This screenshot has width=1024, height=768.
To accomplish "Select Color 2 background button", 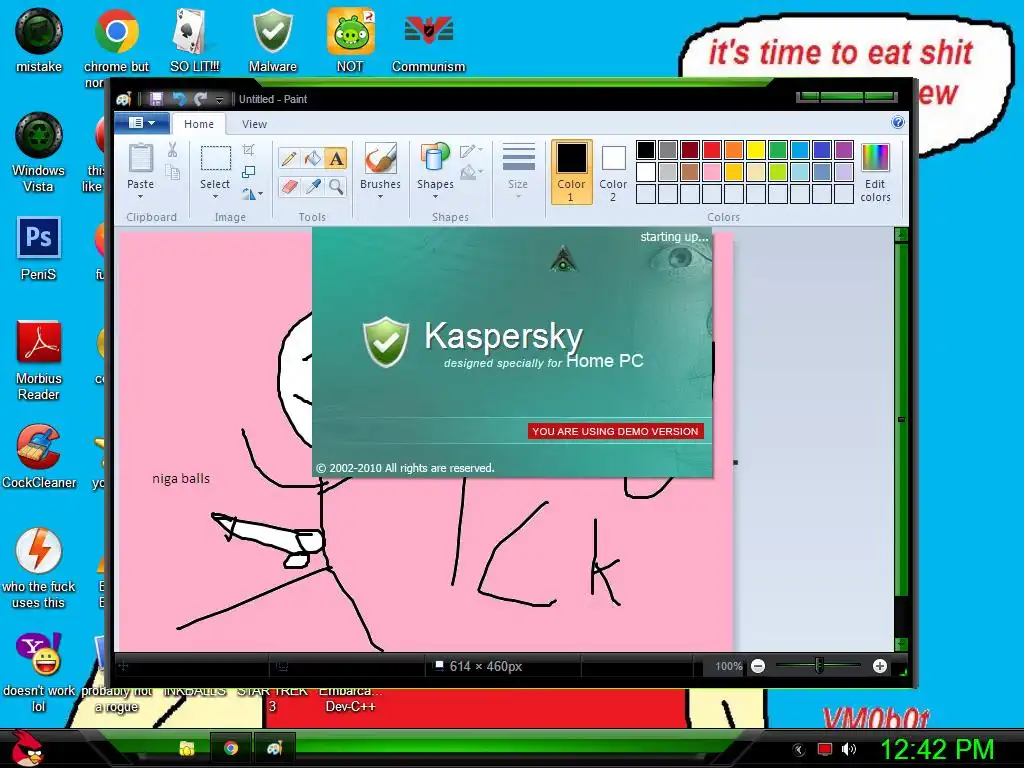I will [613, 172].
